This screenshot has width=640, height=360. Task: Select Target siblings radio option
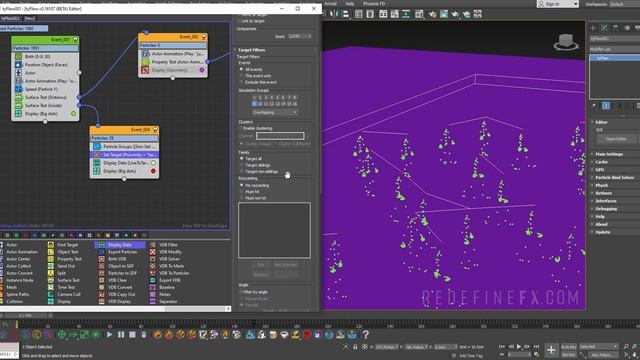(242, 165)
